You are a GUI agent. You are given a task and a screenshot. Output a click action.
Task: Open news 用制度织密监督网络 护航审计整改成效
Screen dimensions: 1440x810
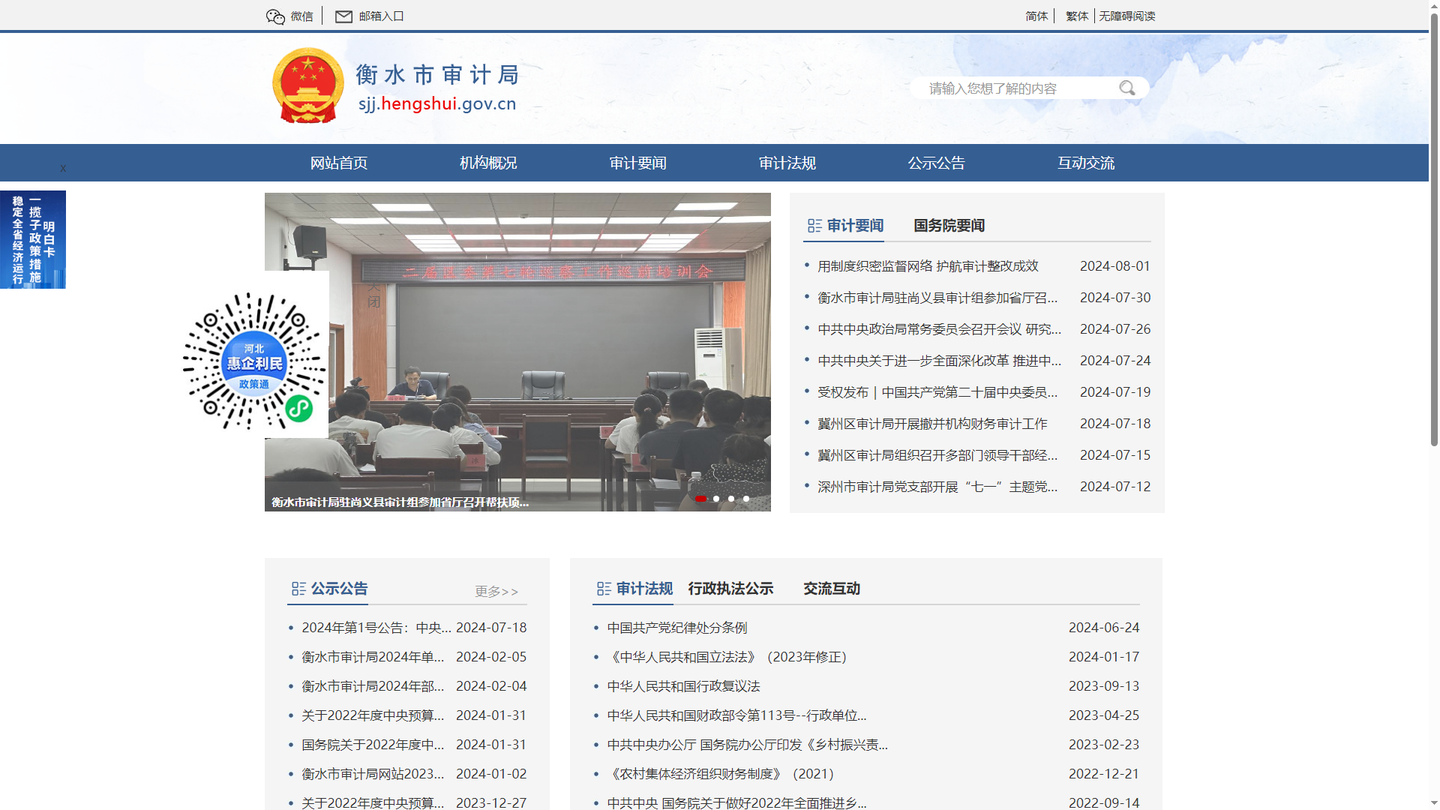click(928, 266)
